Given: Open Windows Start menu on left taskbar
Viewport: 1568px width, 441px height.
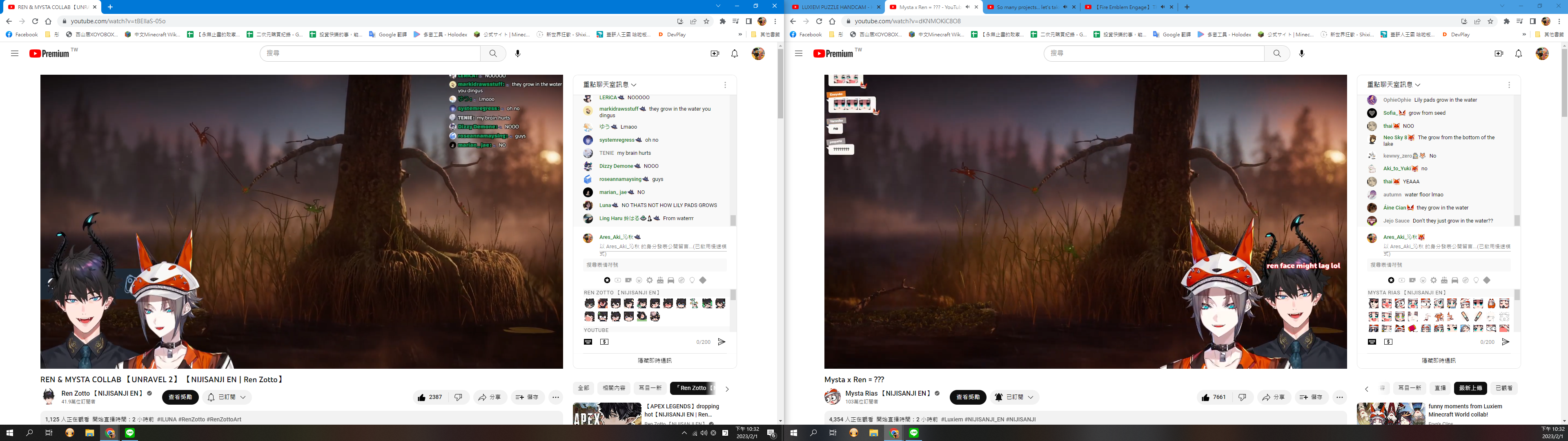Looking at the screenshot, I should click(x=10, y=433).
